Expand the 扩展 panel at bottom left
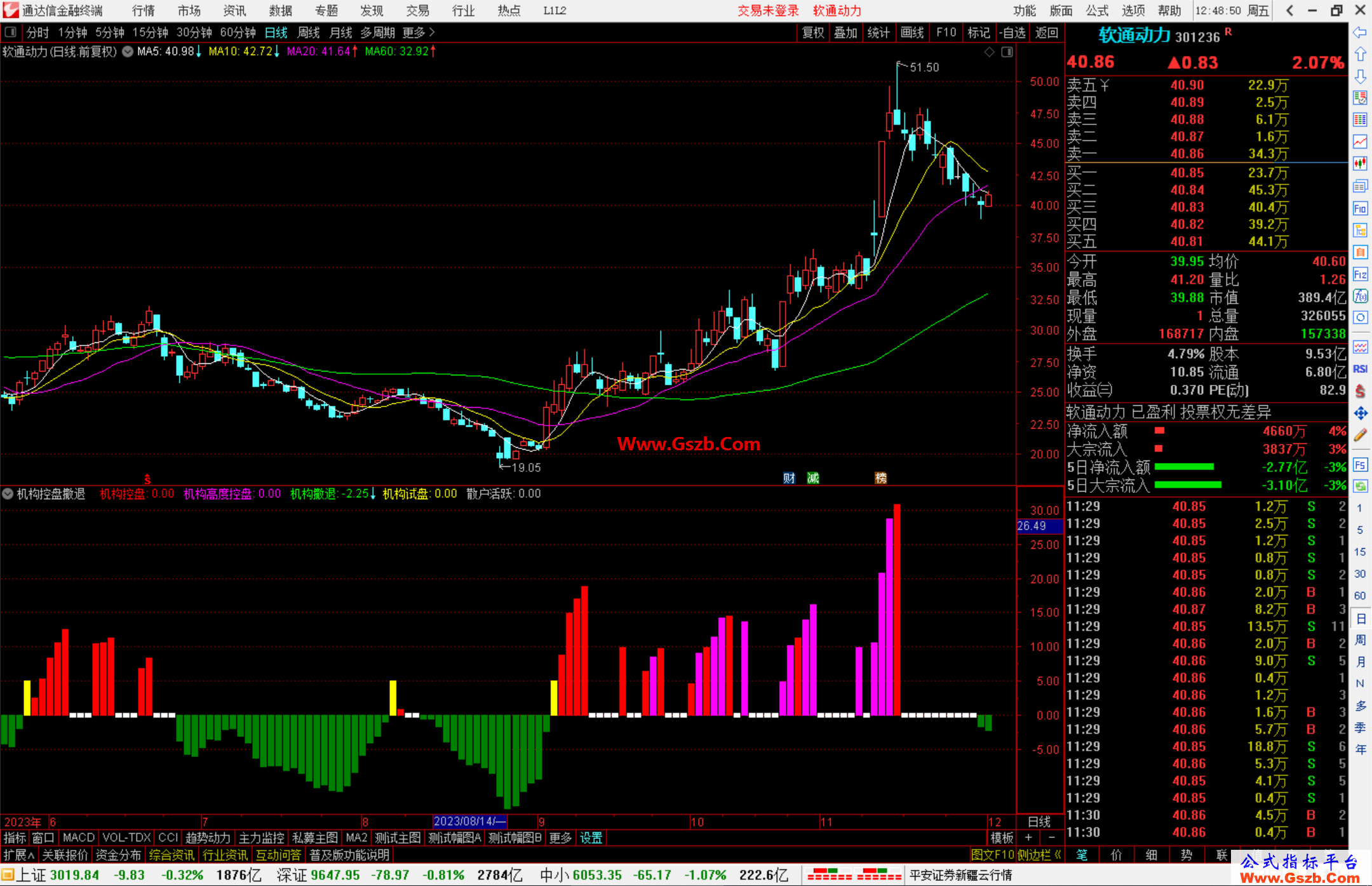The image size is (1372, 886). pos(19,855)
